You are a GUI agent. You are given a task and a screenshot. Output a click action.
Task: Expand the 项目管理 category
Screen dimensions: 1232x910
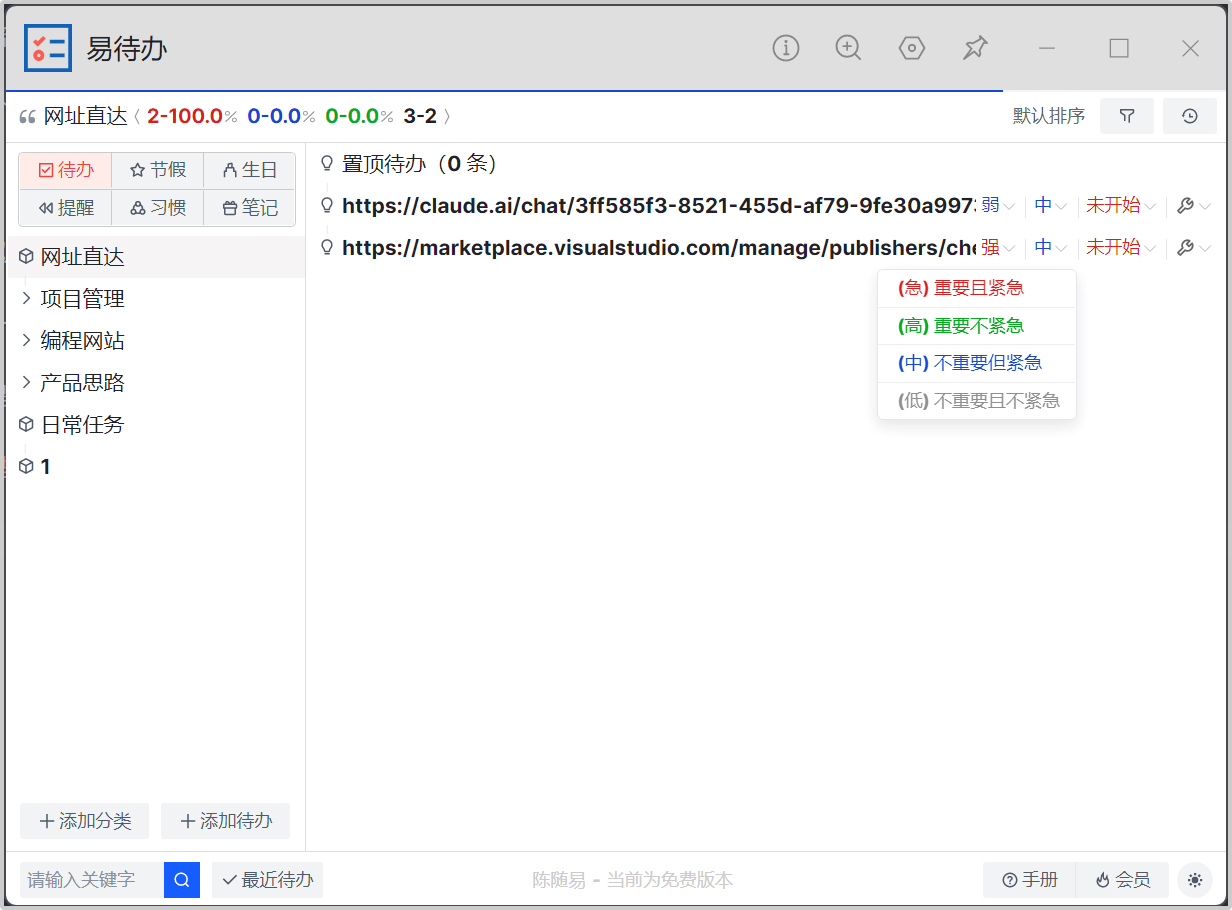tap(26, 299)
